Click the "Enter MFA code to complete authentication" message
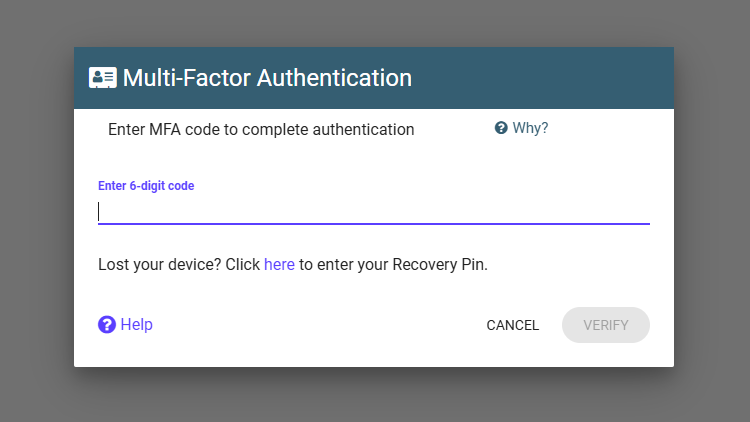Screen dimensions: 750x422 tap(261, 129)
